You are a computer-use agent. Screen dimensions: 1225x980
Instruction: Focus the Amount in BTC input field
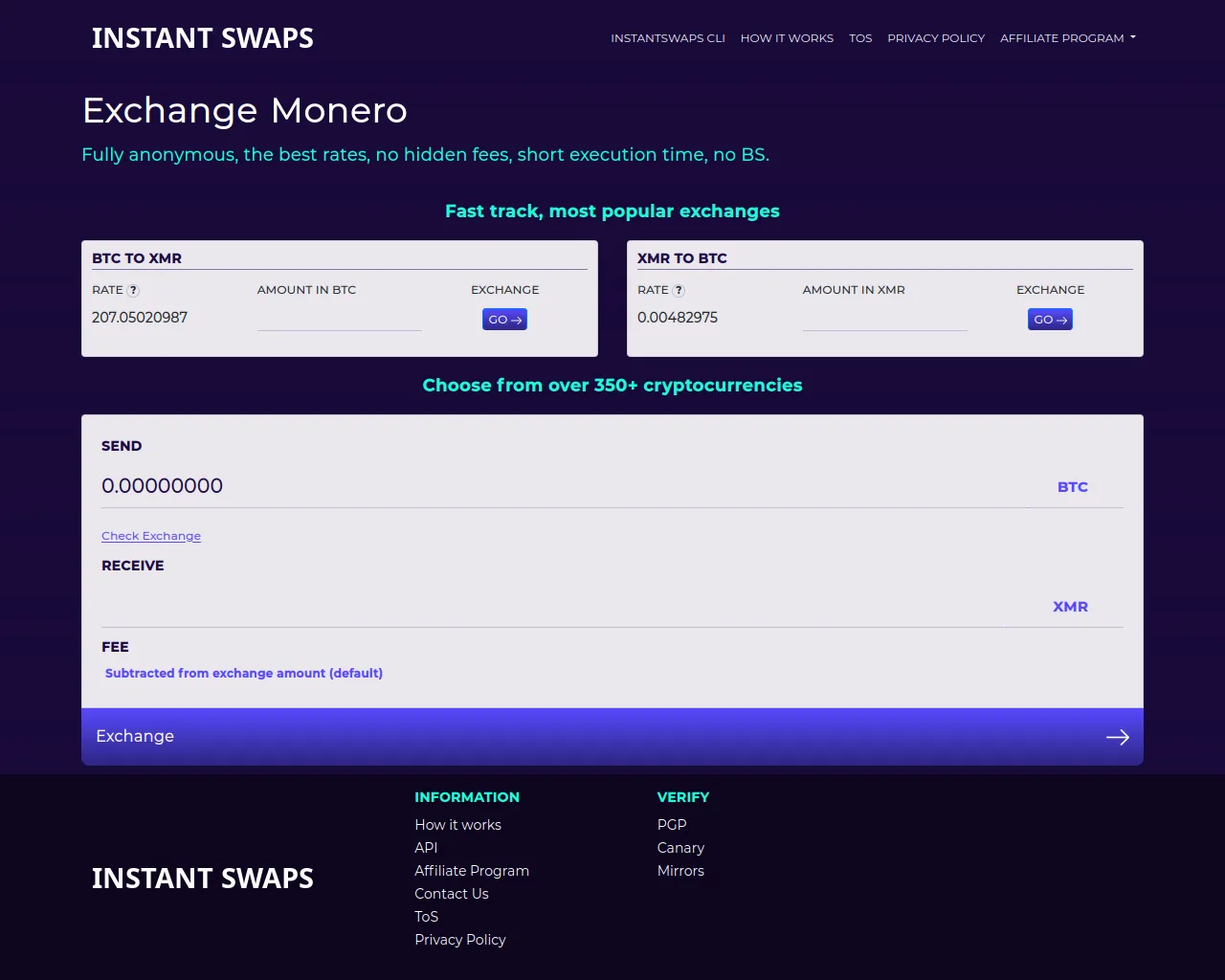click(x=340, y=319)
